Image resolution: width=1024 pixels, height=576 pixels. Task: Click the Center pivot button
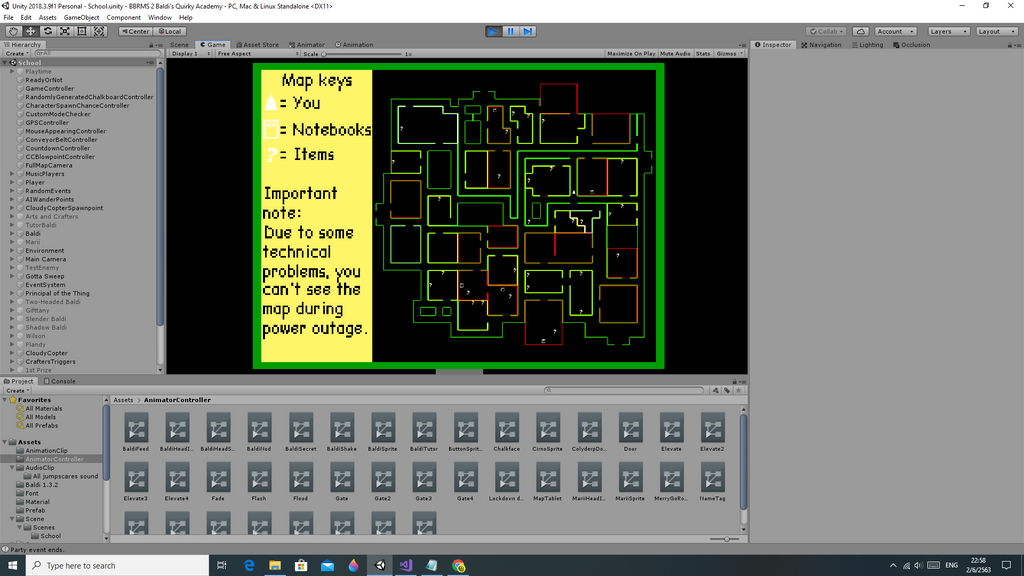tap(135, 31)
